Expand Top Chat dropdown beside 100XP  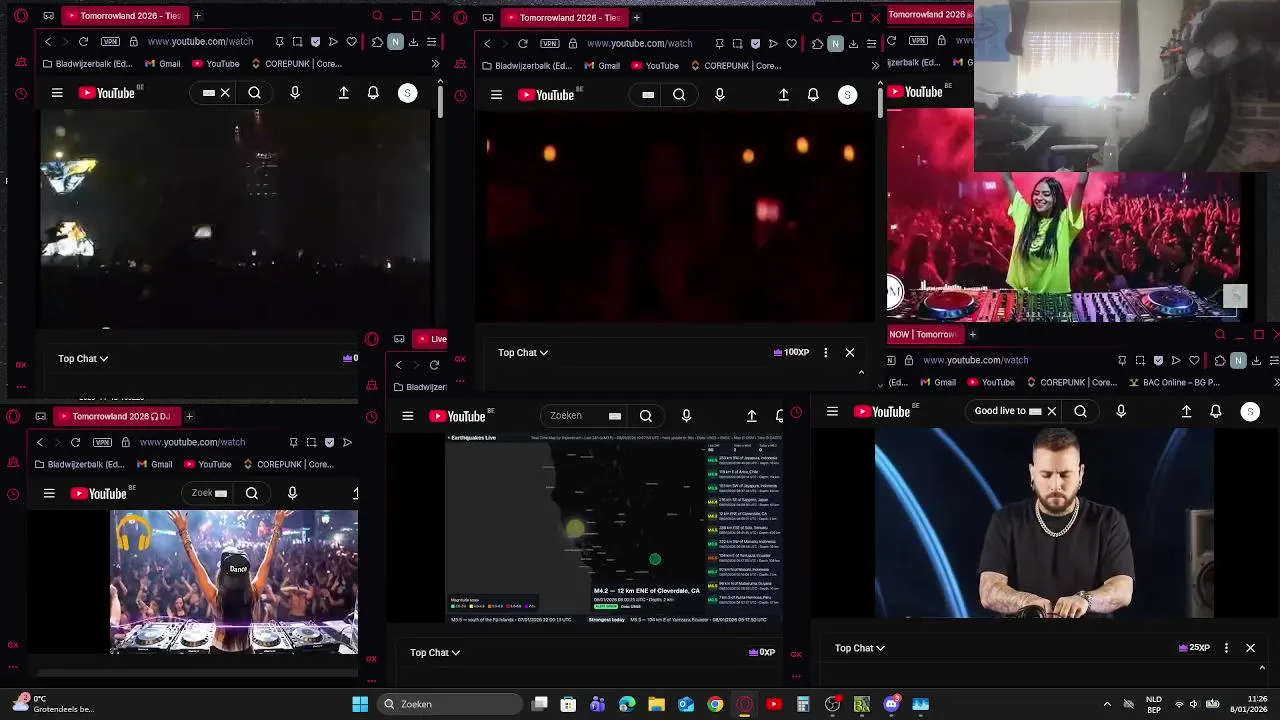(523, 352)
